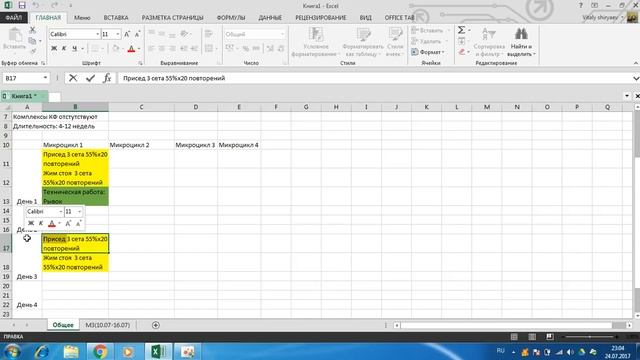Image resolution: width=640 pixels, height=360 pixels.
Task: Collapse the ribbon with the chevron
Action: [636, 63]
